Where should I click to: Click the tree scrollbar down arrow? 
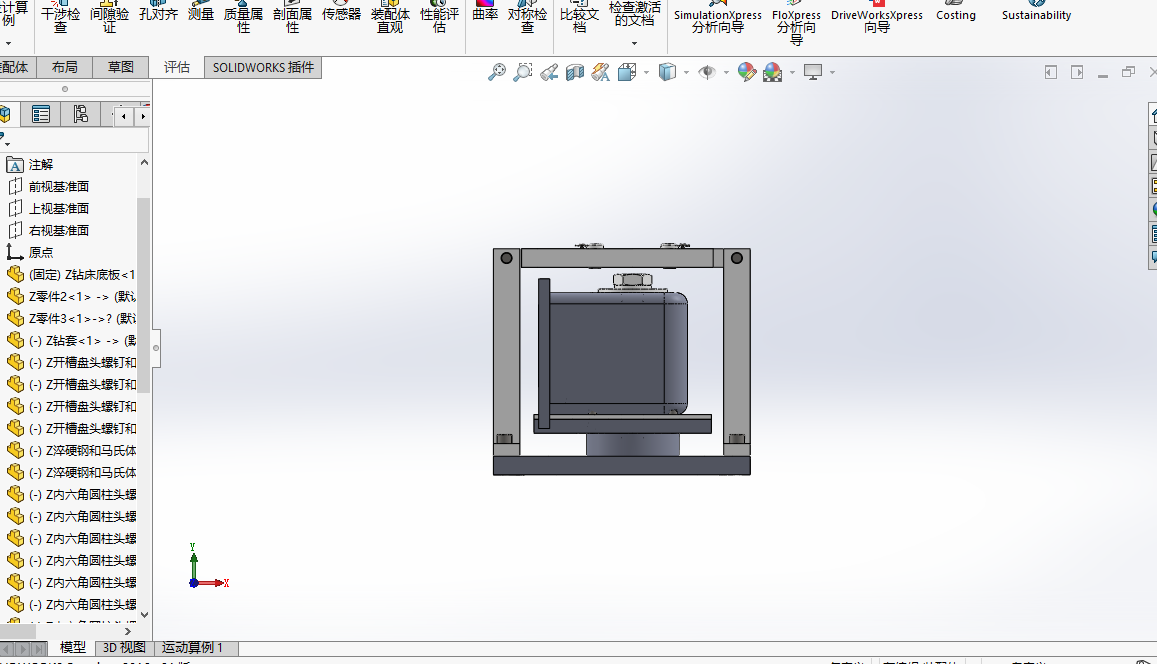click(x=145, y=615)
